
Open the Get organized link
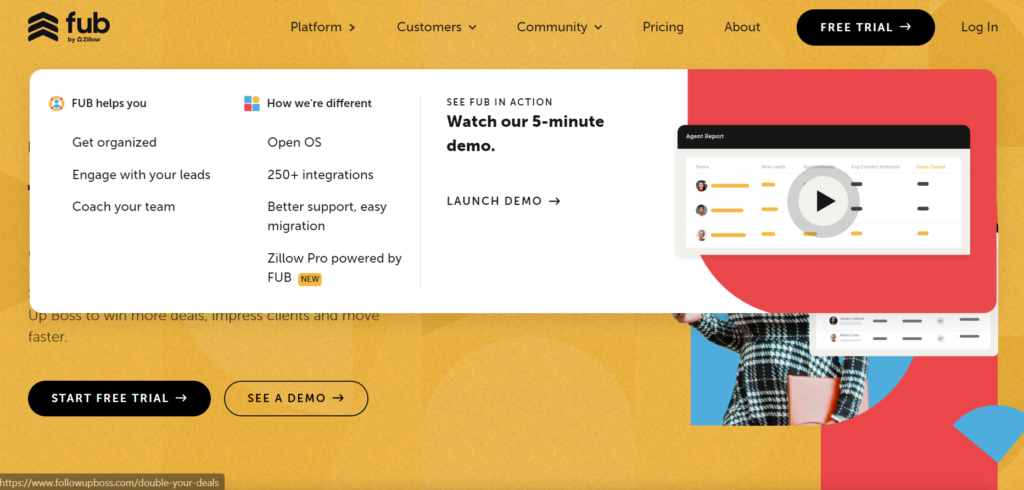click(x=114, y=142)
